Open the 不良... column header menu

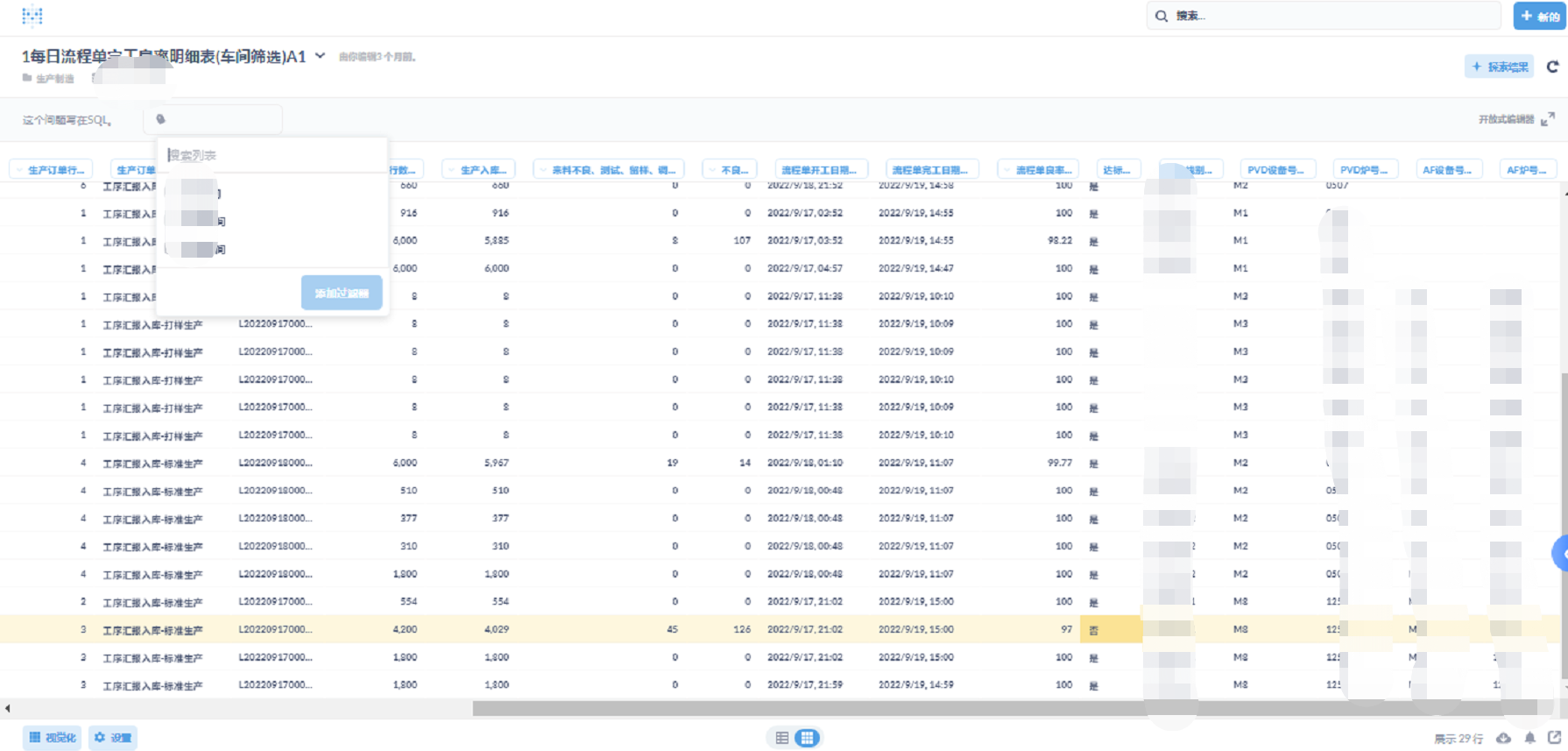click(729, 169)
